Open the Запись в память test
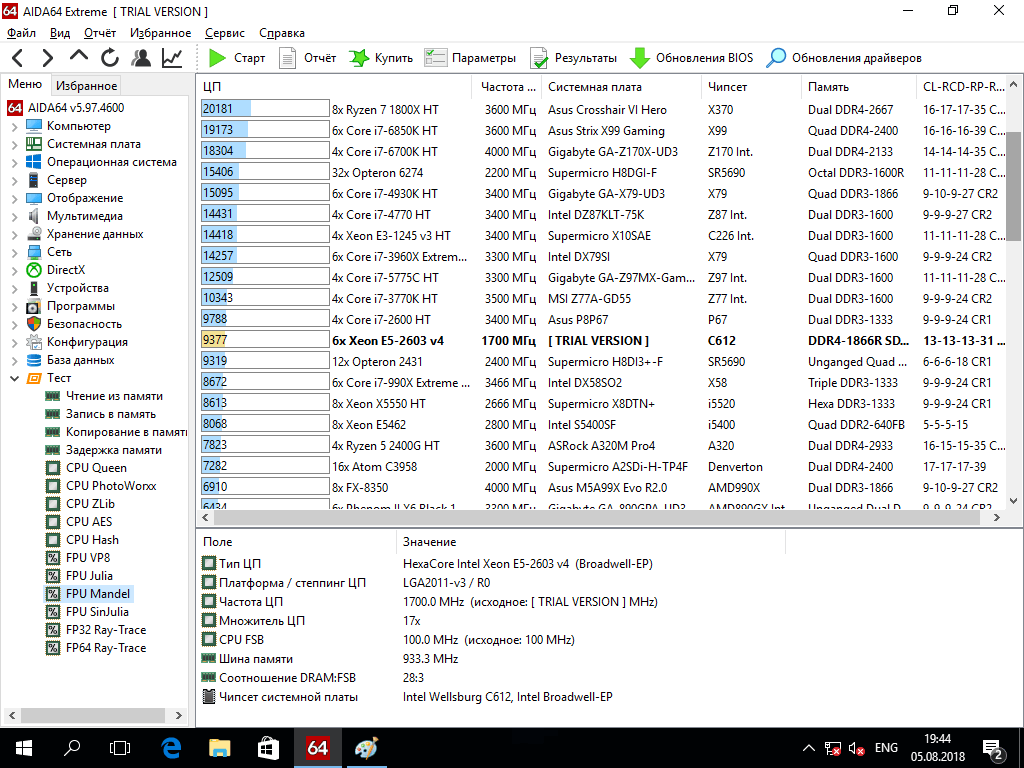Screen dimensions: 1024x768 tap(110, 414)
